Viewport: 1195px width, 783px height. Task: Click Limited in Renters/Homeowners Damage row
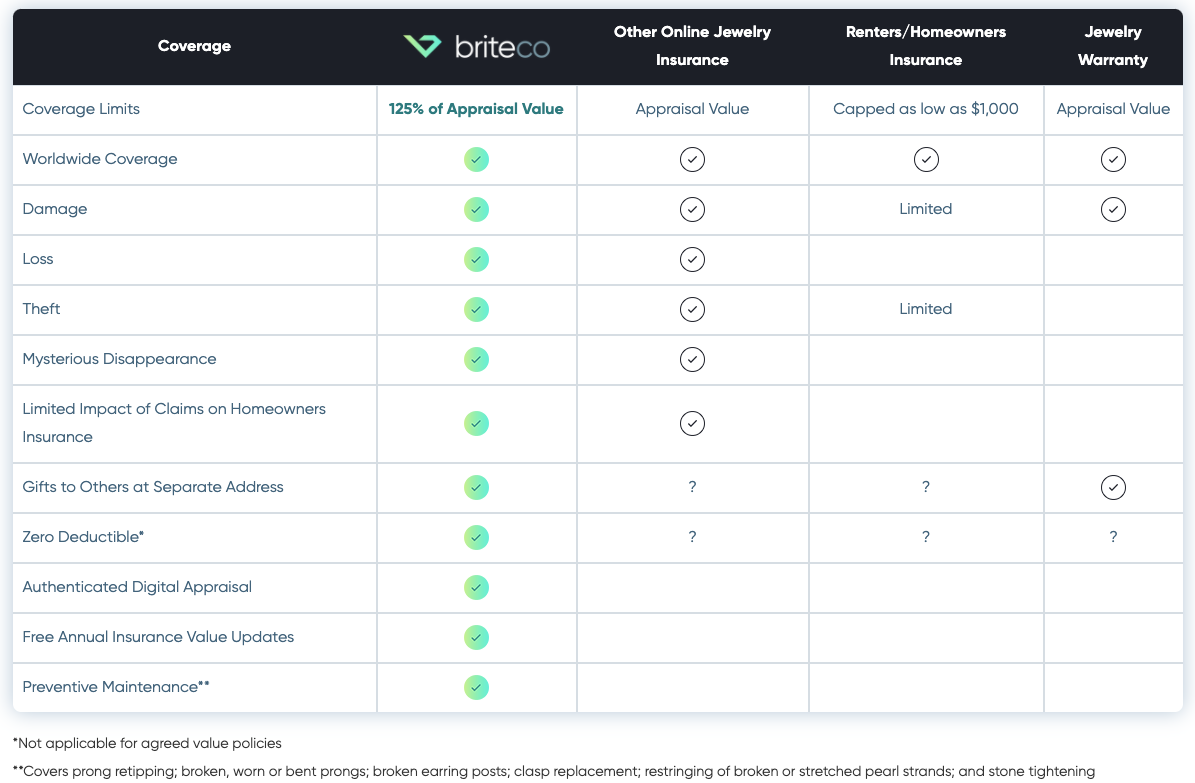point(926,209)
